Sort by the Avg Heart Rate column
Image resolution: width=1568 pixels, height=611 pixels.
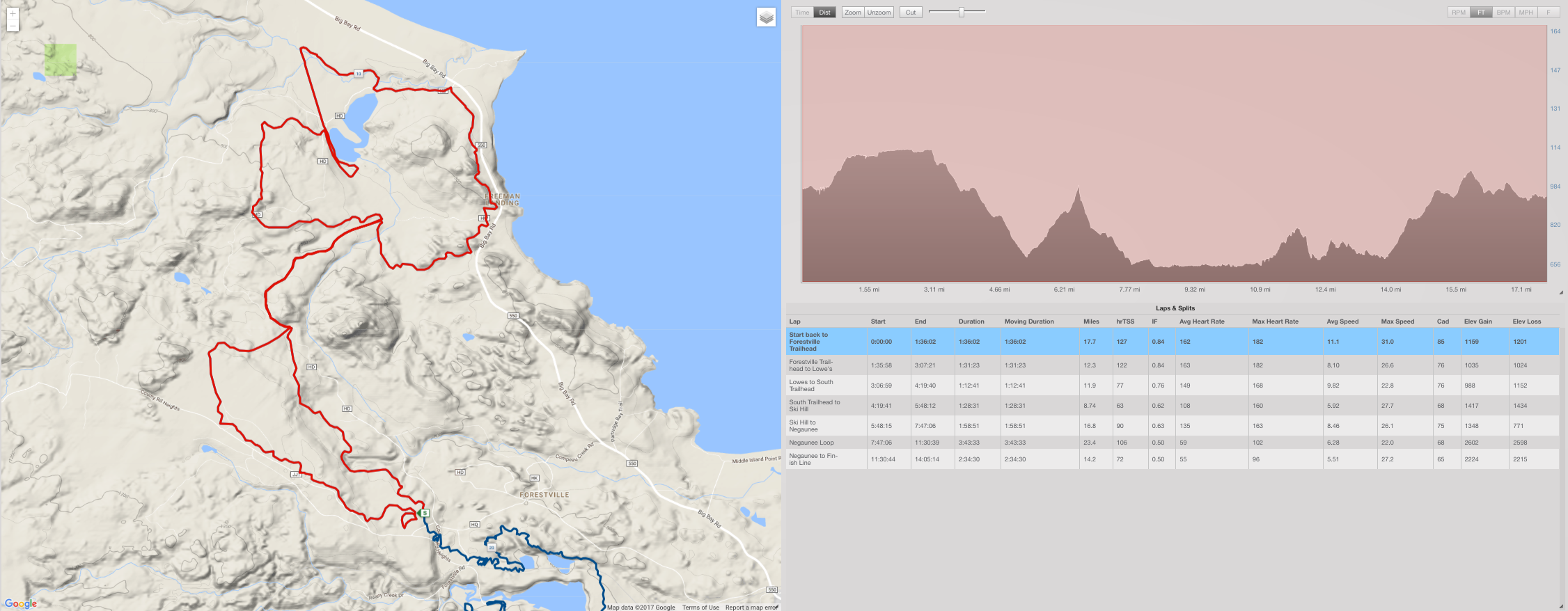tap(1202, 322)
